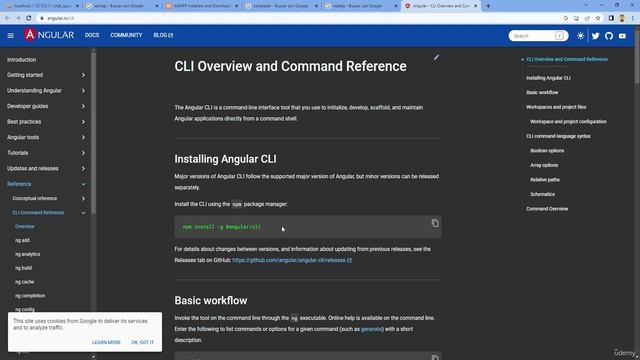Expand the Understanding Angular section
This screenshot has height=360, width=640.
(47, 91)
